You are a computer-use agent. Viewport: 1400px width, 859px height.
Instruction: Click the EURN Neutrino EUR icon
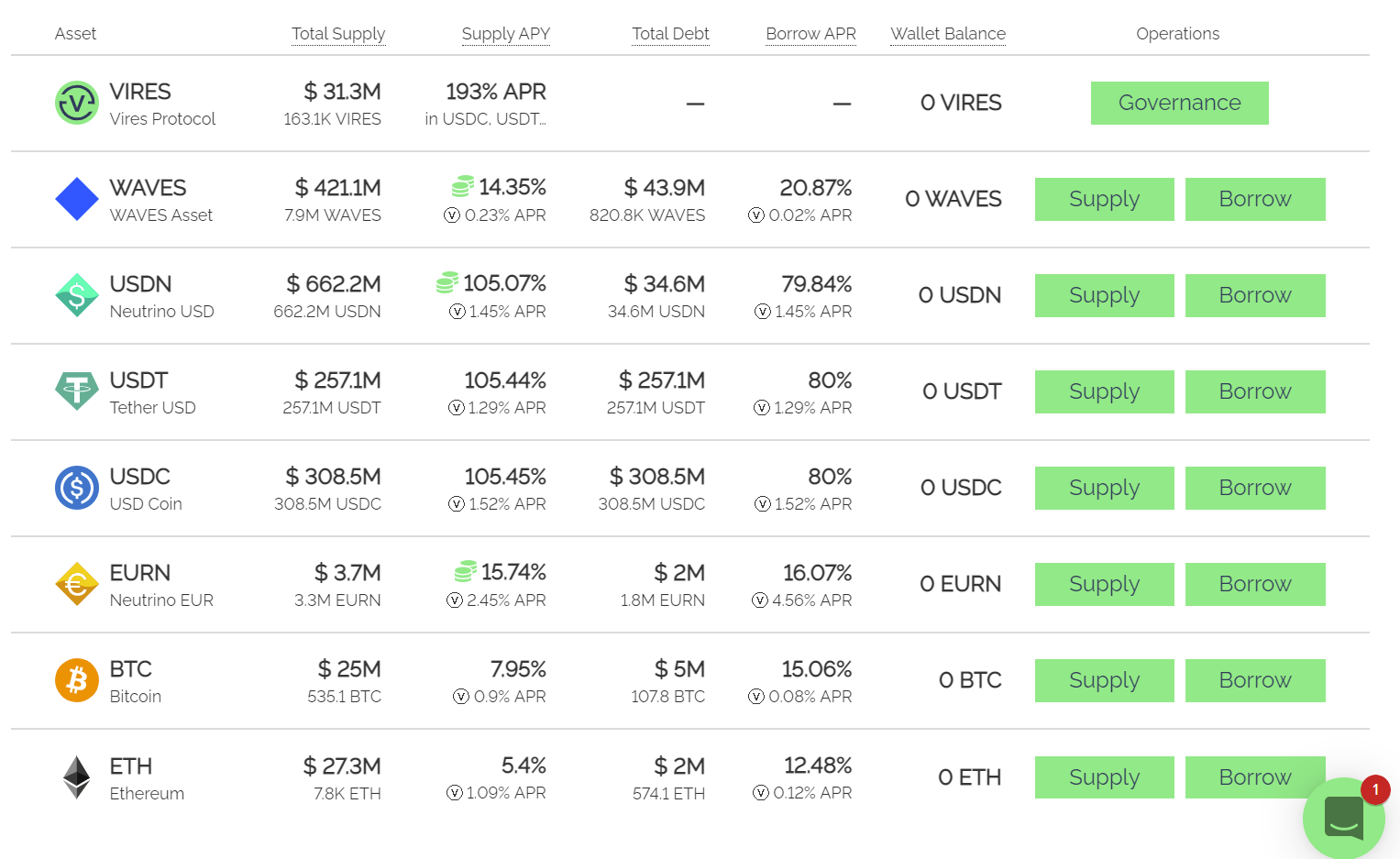point(77,584)
